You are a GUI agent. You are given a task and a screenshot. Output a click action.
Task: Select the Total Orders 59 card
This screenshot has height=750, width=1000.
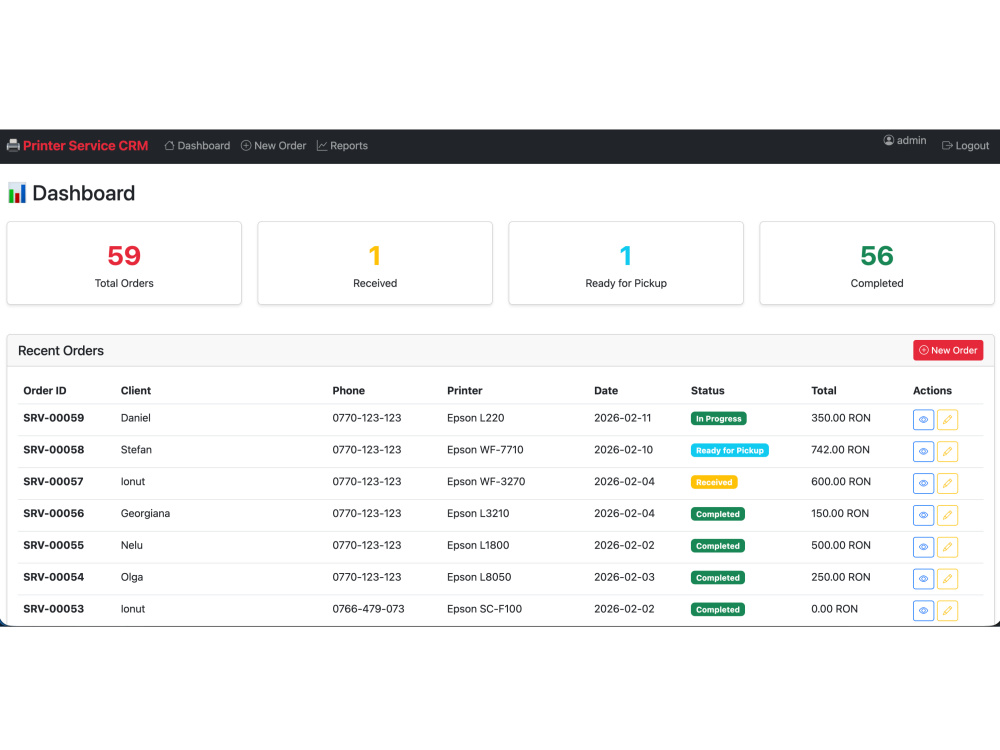[124, 263]
